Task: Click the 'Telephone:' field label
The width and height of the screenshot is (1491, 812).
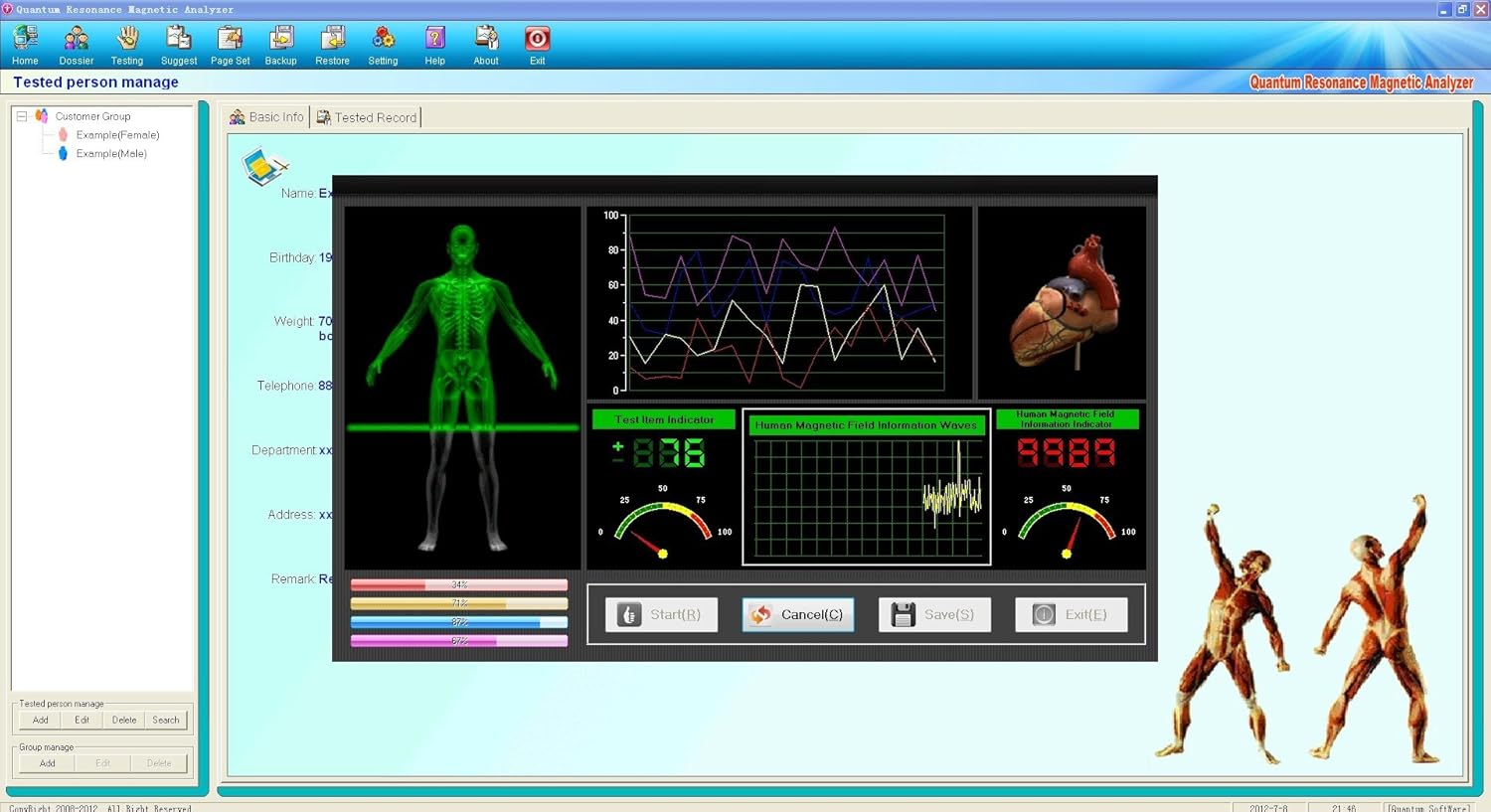Action: 286,386
